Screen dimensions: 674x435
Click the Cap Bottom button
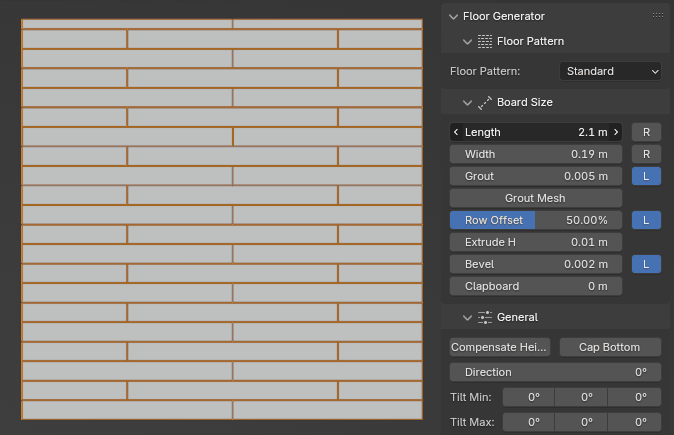coord(608,347)
